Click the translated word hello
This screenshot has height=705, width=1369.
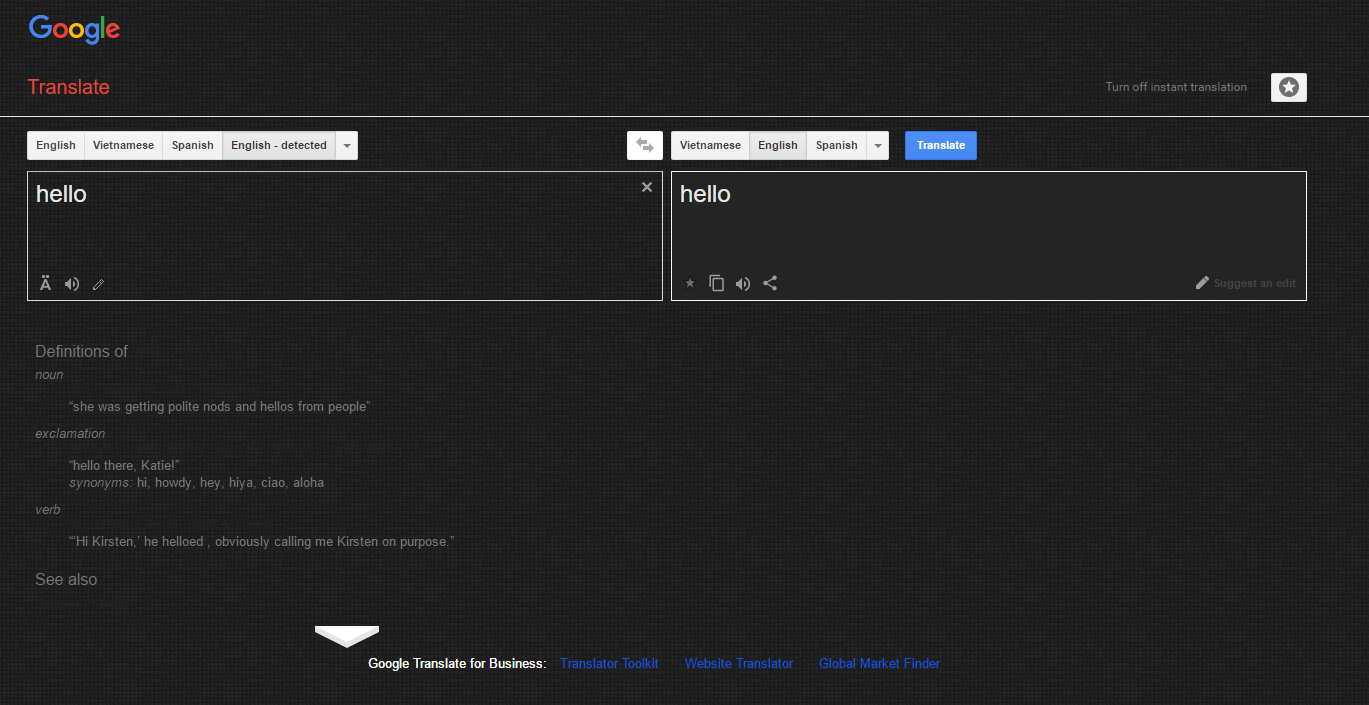tap(705, 194)
